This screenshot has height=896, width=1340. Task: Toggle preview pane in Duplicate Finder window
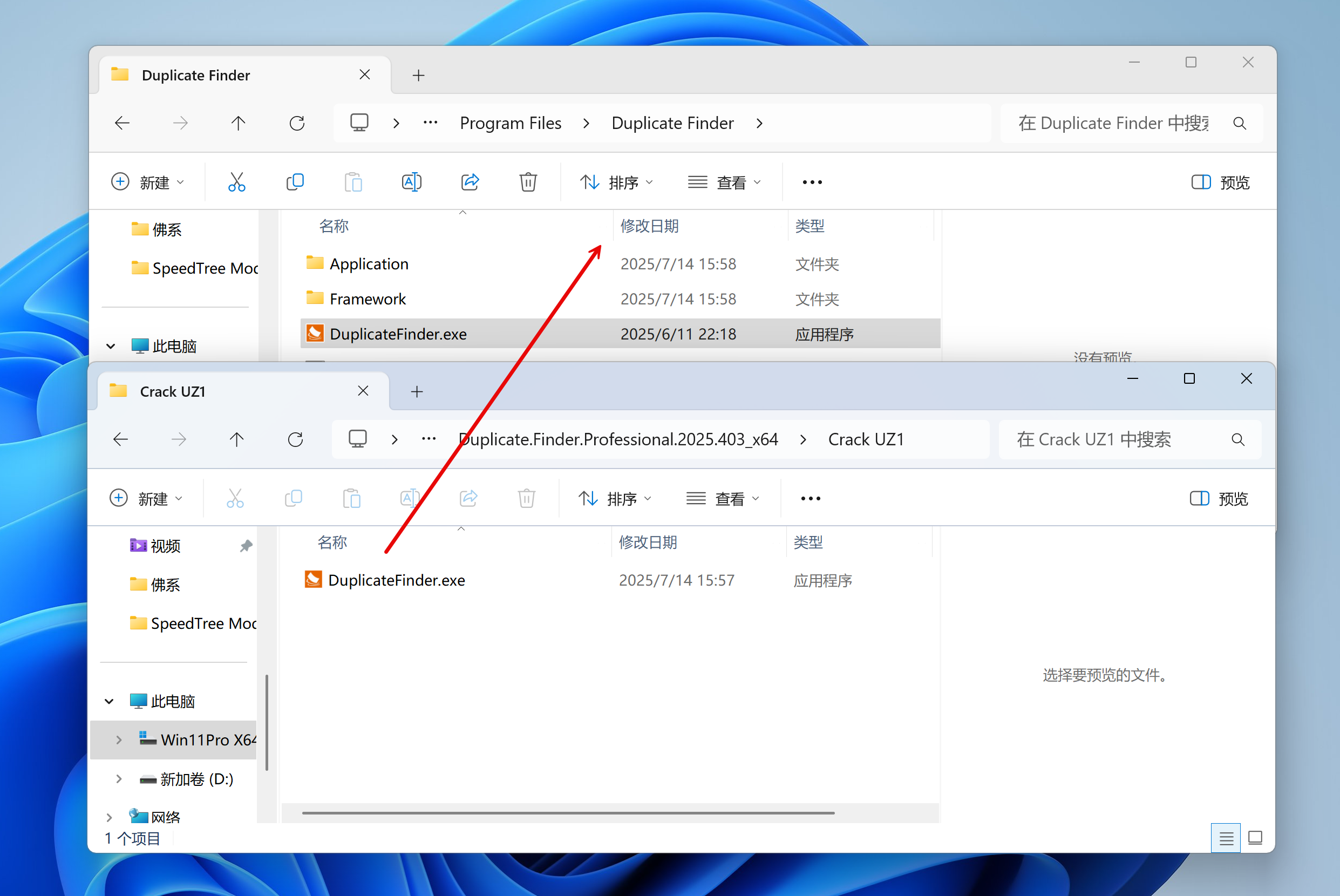point(1220,182)
